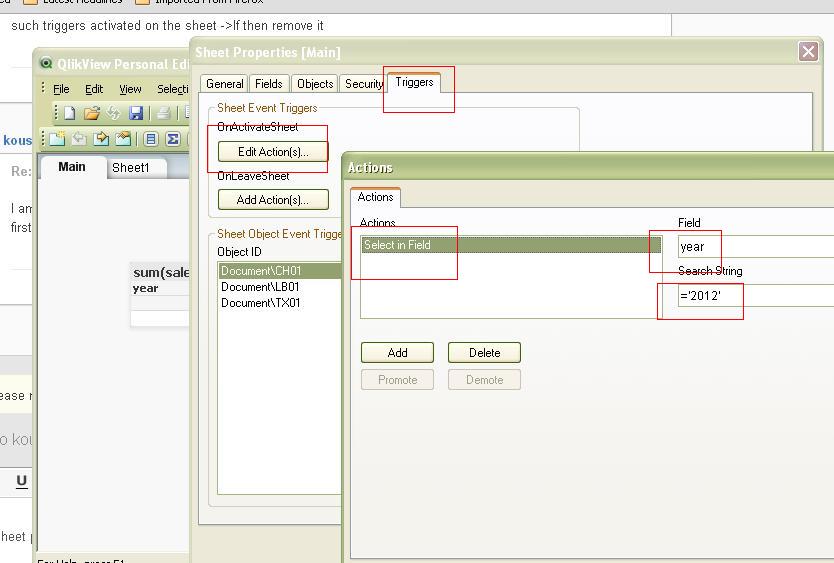Viewport: 834px width, 563px height.
Task: Click the Add Sheet icon with star
Action: [x=56, y=139]
